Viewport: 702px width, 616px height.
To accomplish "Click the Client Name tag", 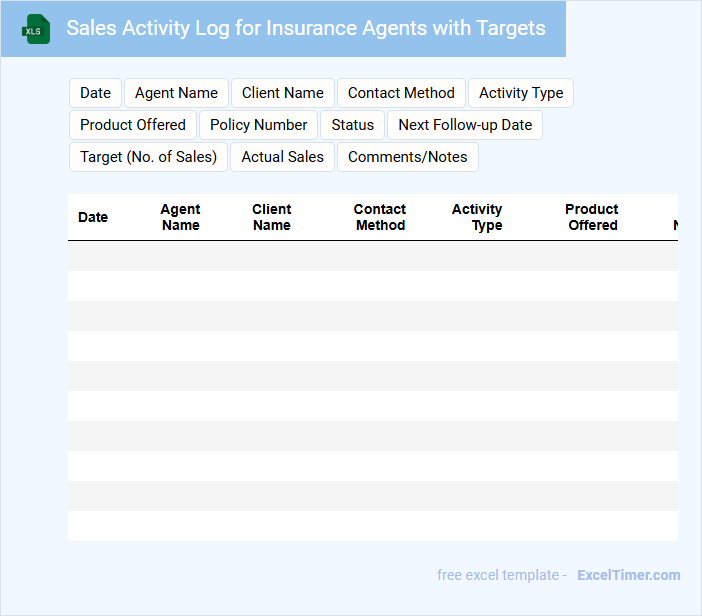I will pos(282,93).
